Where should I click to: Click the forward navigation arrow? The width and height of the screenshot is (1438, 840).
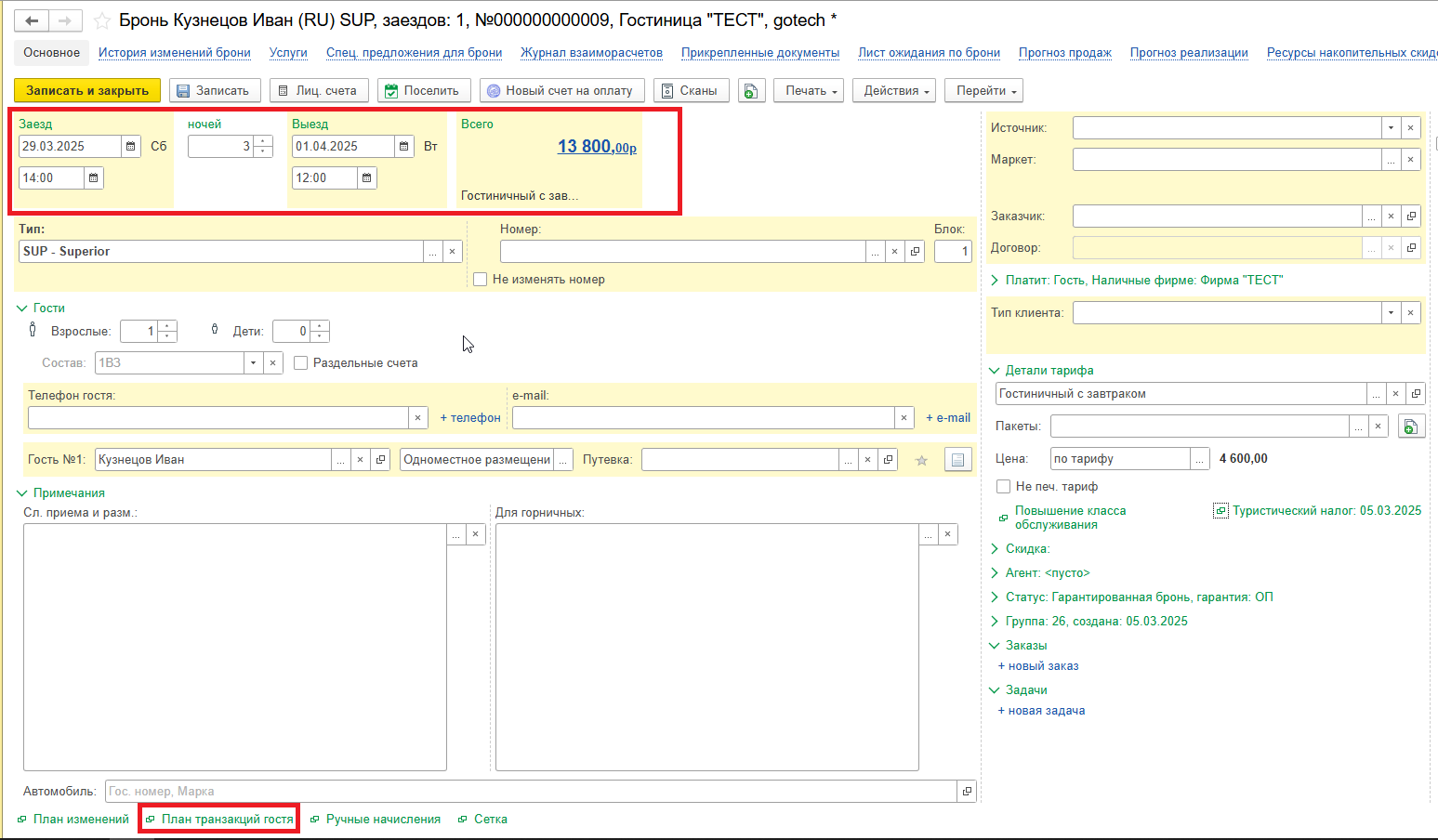pos(65,20)
